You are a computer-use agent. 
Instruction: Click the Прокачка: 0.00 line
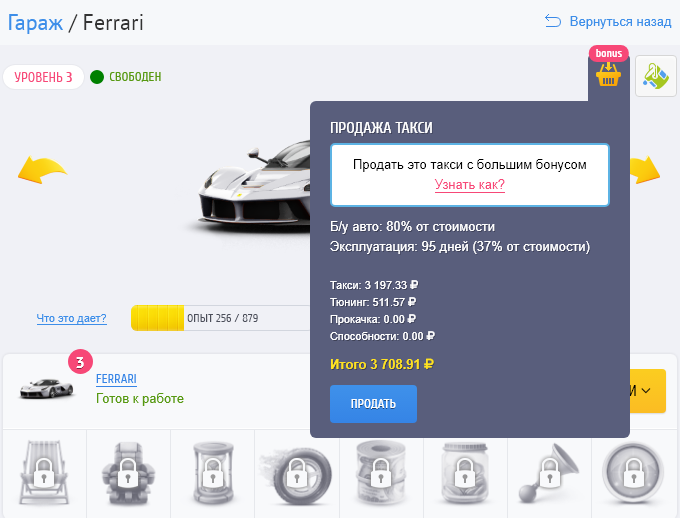(x=373, y=319)
